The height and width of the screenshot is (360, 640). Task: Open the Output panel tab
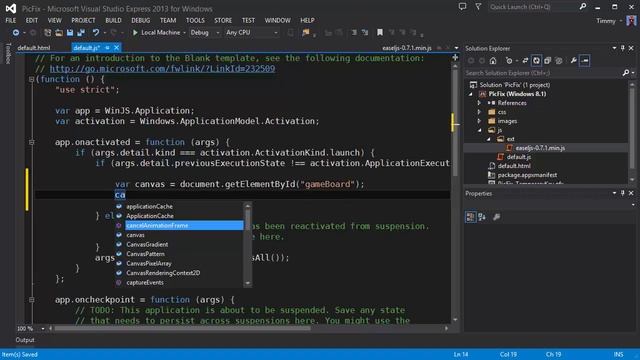[25, 340]
